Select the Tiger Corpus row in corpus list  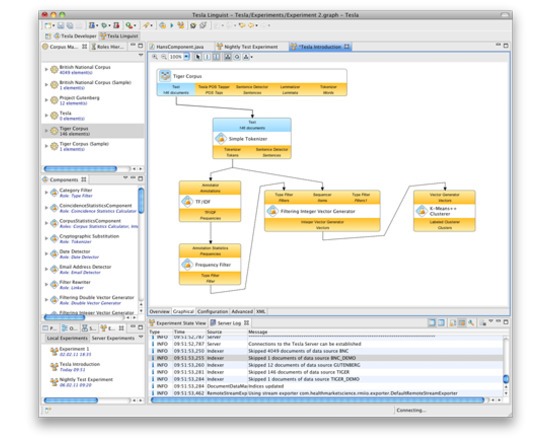(x=93, y=131)
